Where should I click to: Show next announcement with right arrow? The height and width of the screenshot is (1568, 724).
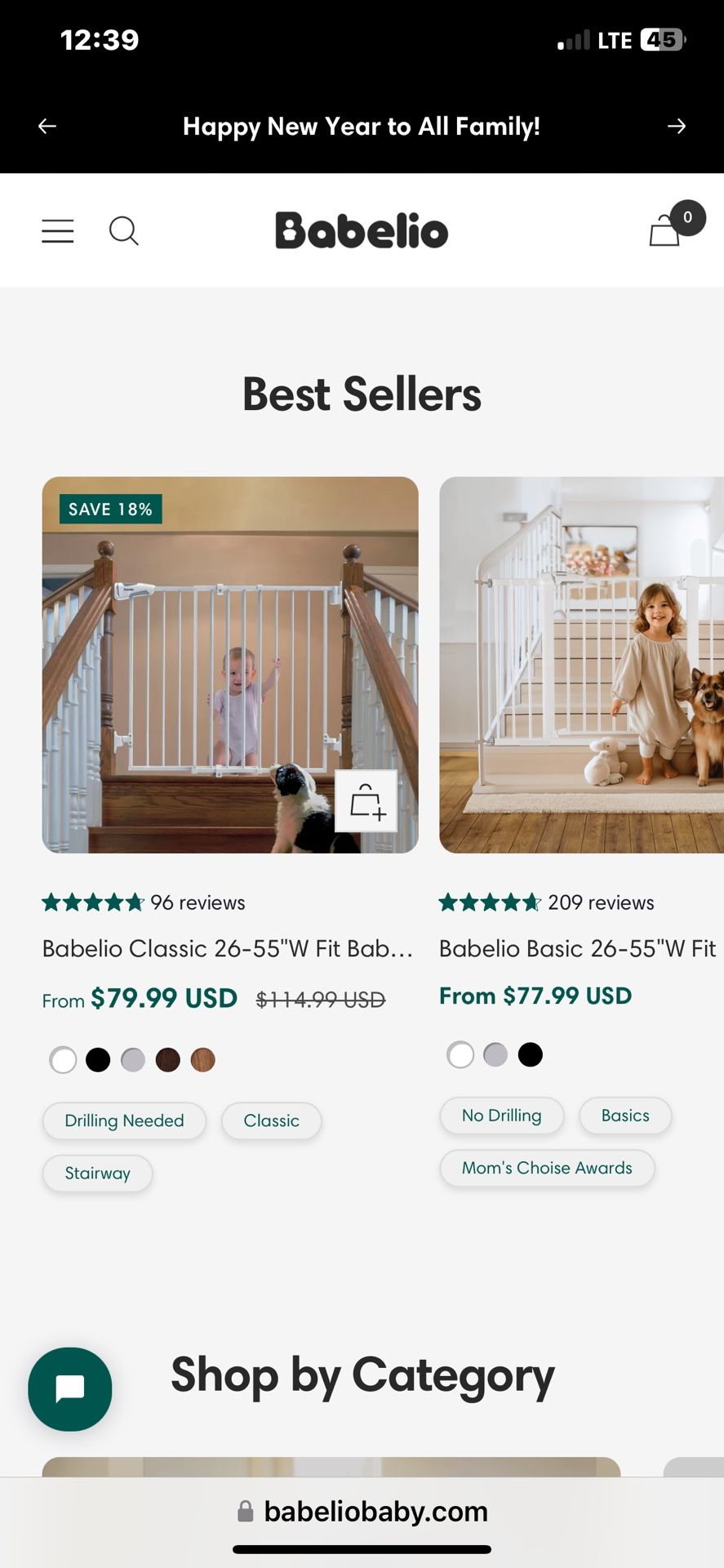[x=676, y=126]
